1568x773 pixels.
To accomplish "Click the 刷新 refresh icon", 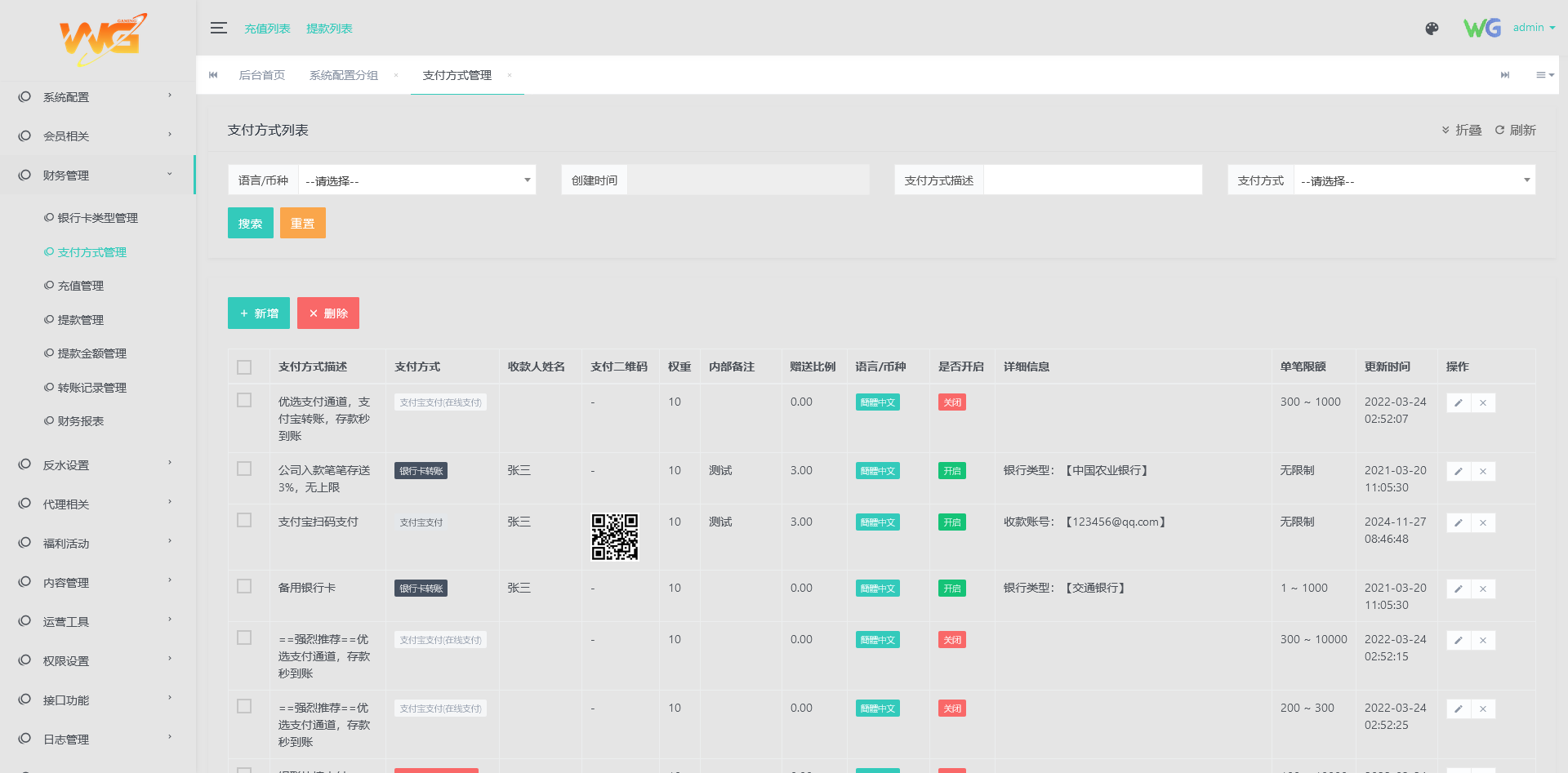I will [x=1499, y=130].
